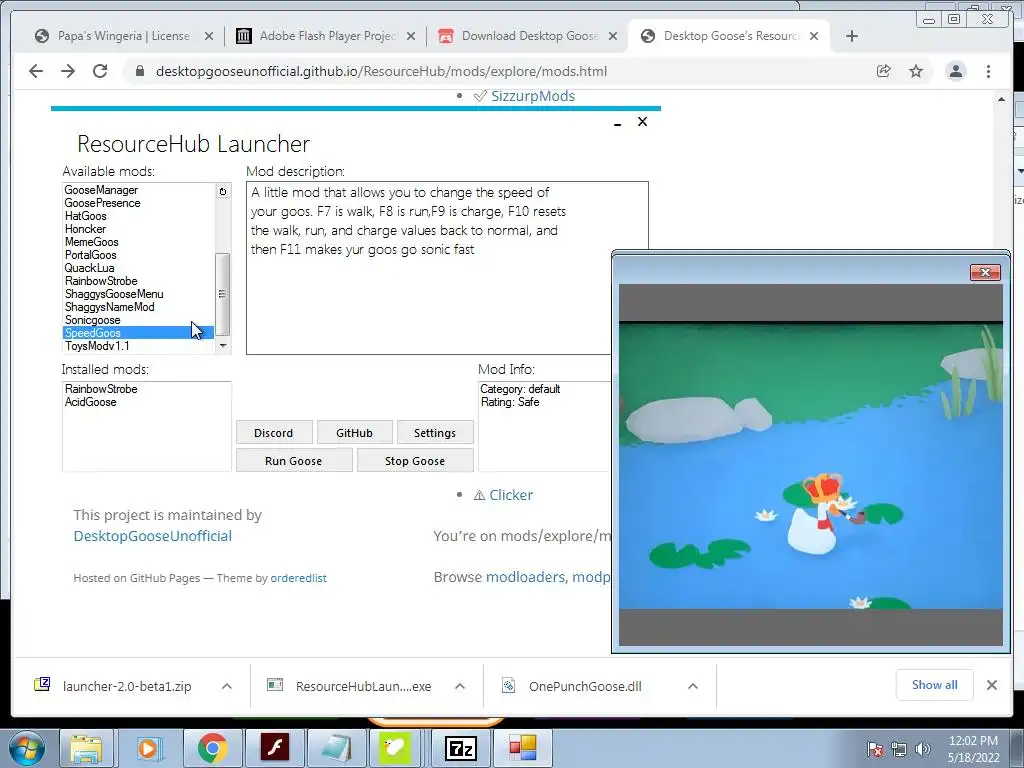Image resolution: width=1024 pixels, height=768 pixels.
Task: Go back in Chrome browser
Action: tap(36, 71)
